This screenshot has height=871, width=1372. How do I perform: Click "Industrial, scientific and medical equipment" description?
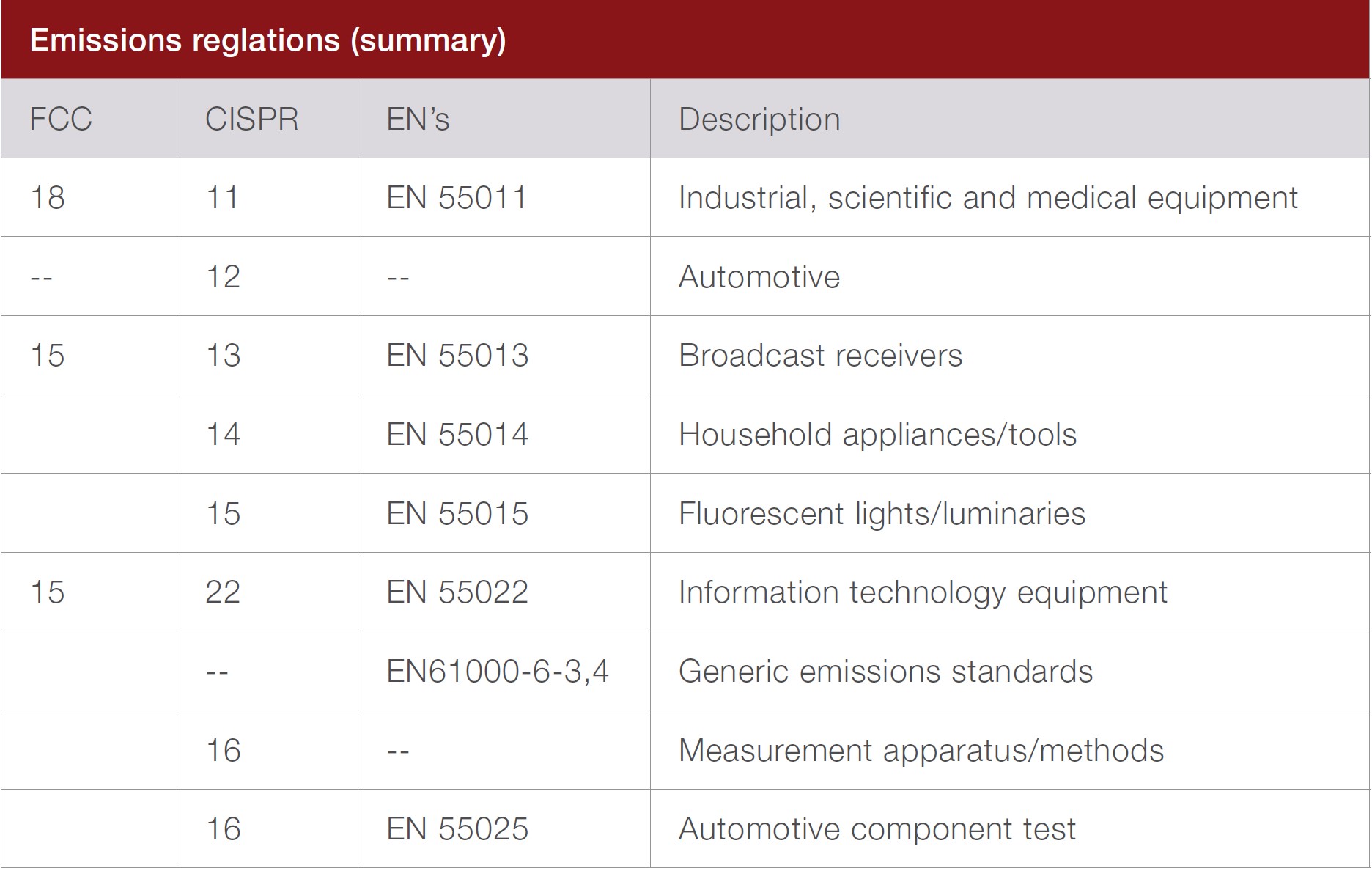[x=988, y=198]
